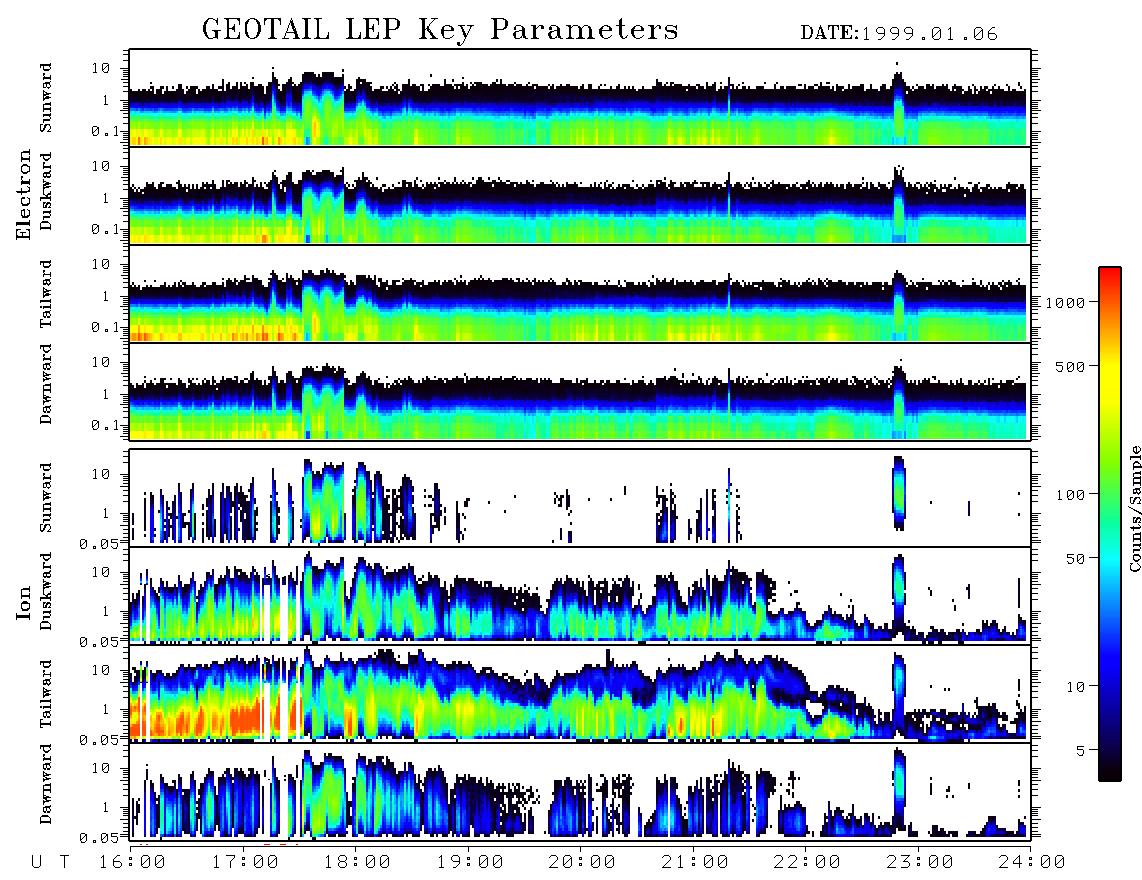
Task: Click the "Duskward" label of the Electron group
Action: 46,191
